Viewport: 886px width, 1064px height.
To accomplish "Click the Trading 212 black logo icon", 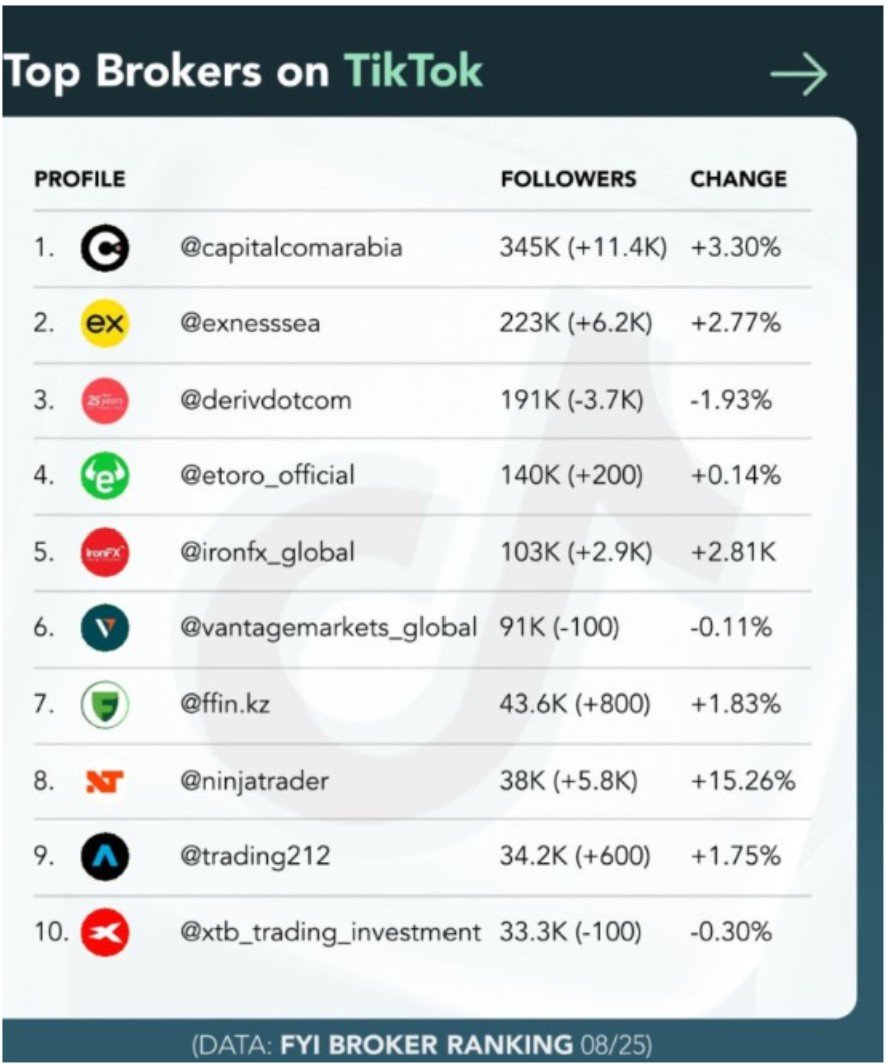I will point(104,857).
